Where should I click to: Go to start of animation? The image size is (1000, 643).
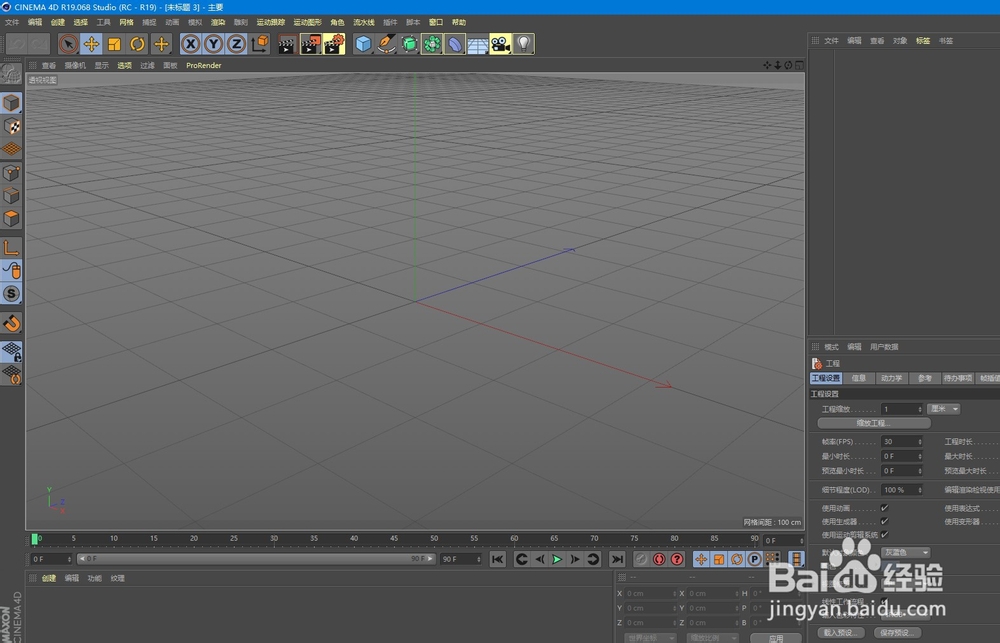(x=497, y=559)
